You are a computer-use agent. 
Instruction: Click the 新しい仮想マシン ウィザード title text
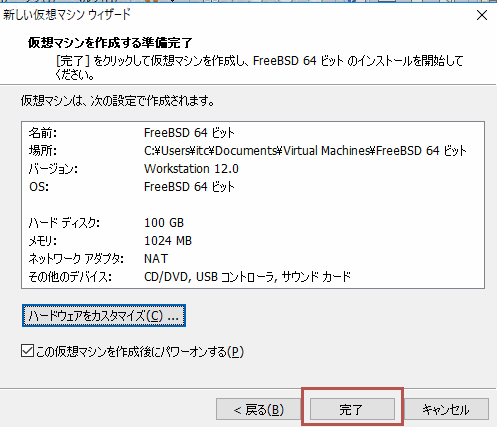point(67,15)
